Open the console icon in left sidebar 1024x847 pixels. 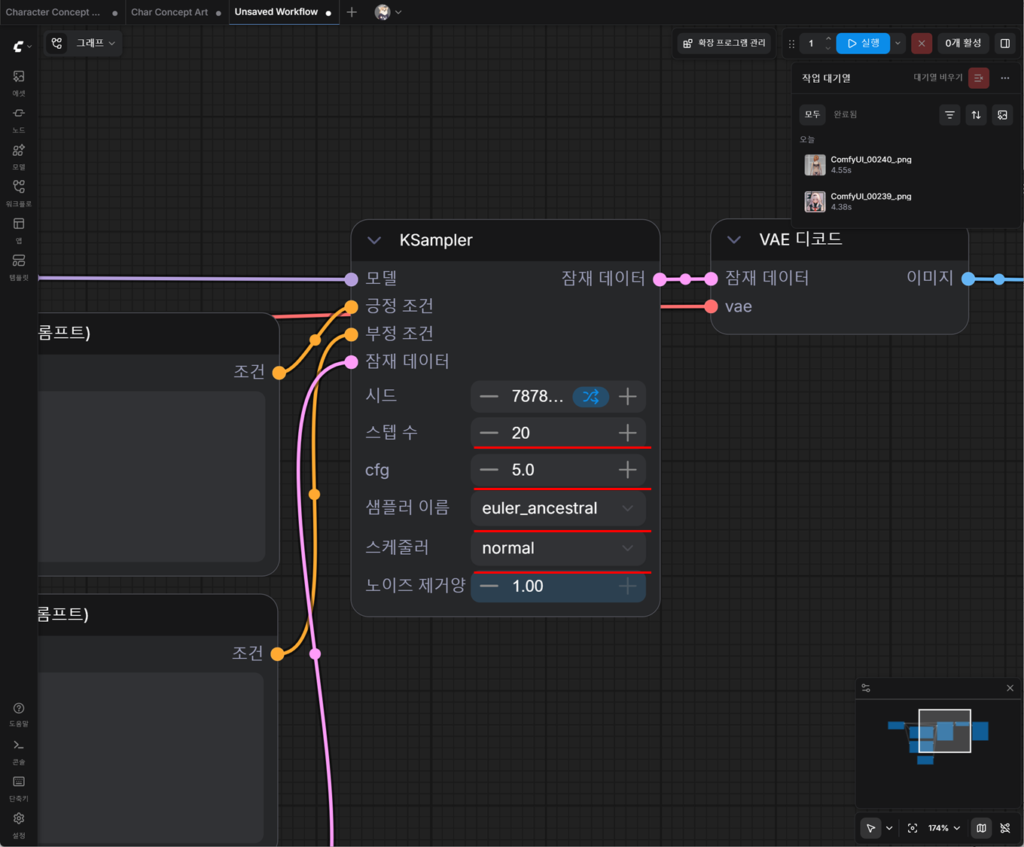pos(18,750)
